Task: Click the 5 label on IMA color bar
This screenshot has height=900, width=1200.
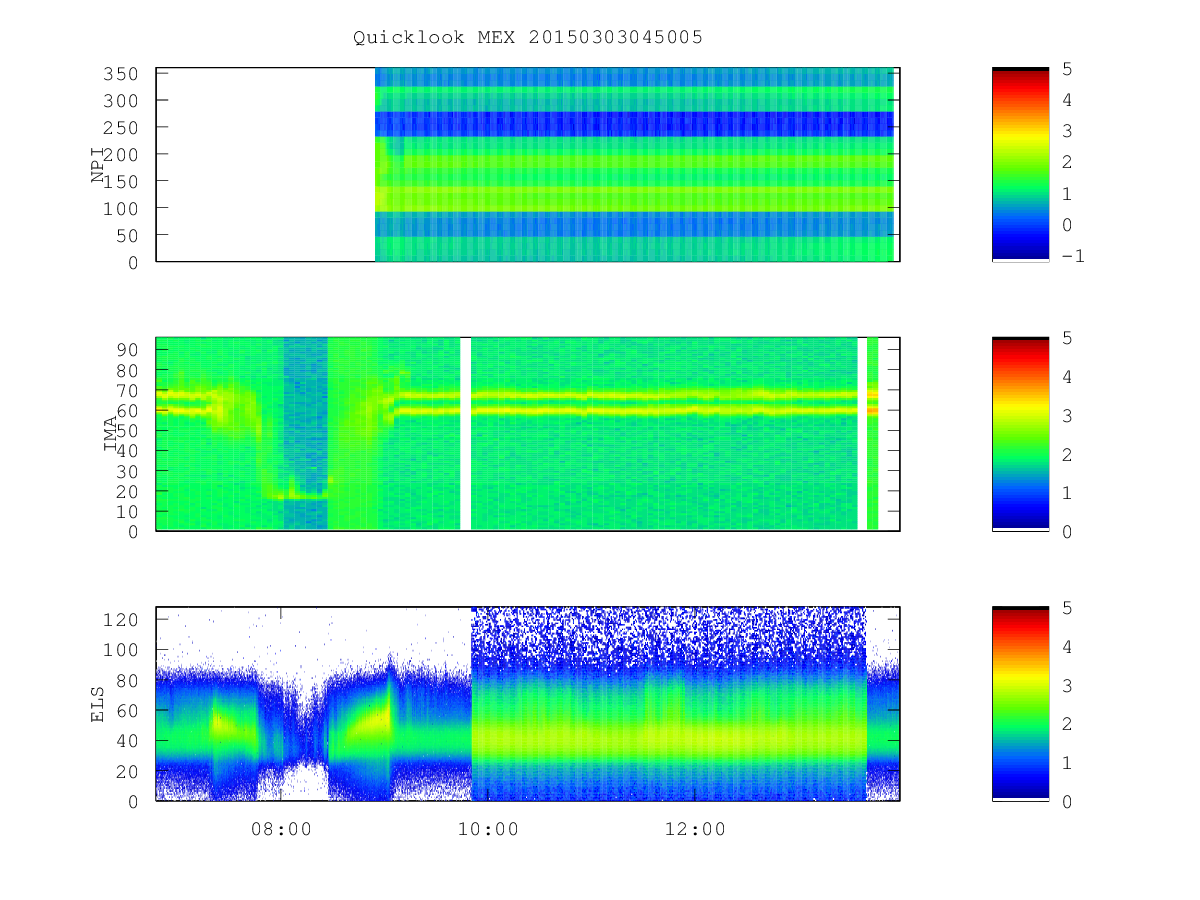Action: 1067,338
